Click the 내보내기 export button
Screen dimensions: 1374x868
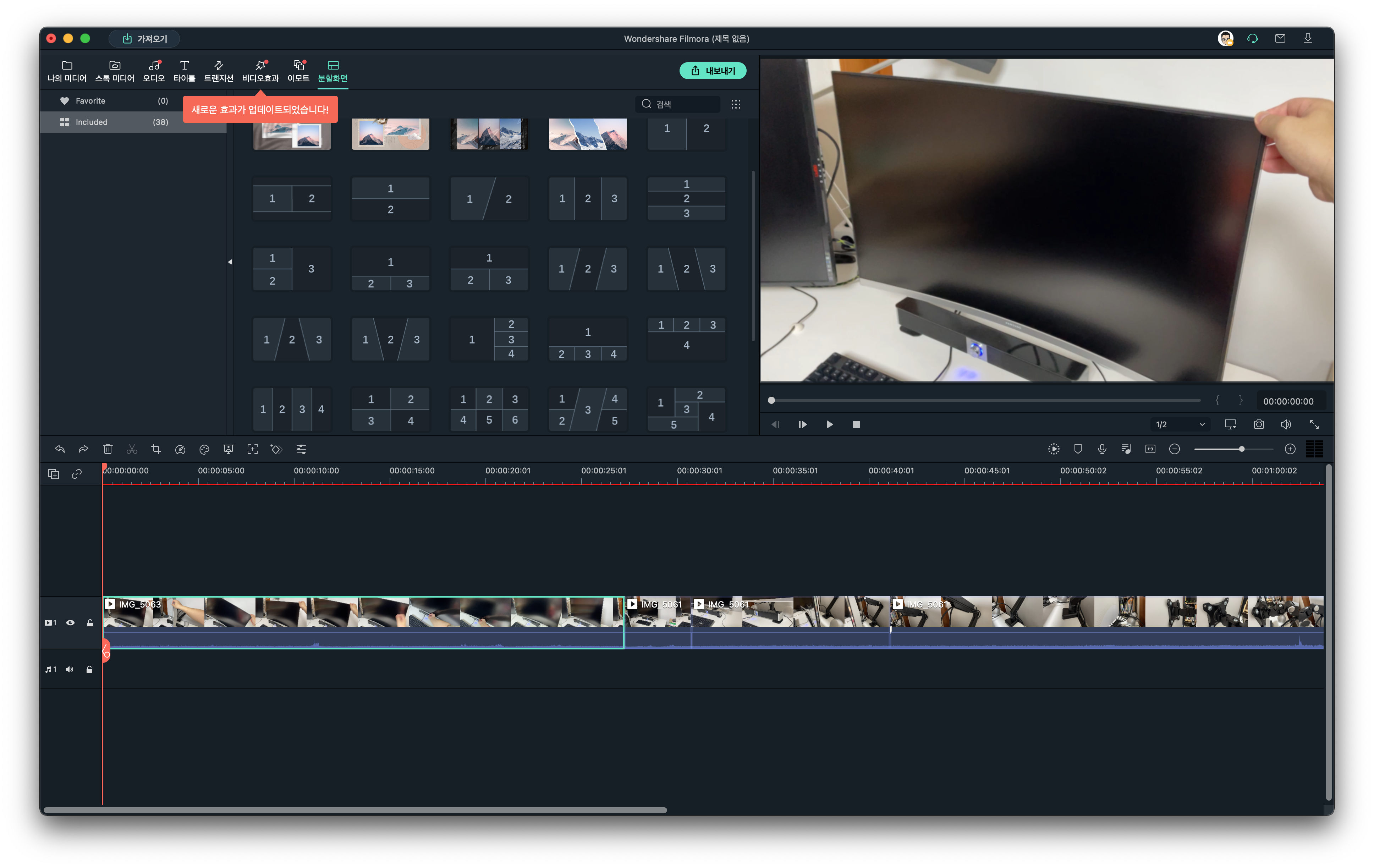pyautogui.click(x=713, y=71)
